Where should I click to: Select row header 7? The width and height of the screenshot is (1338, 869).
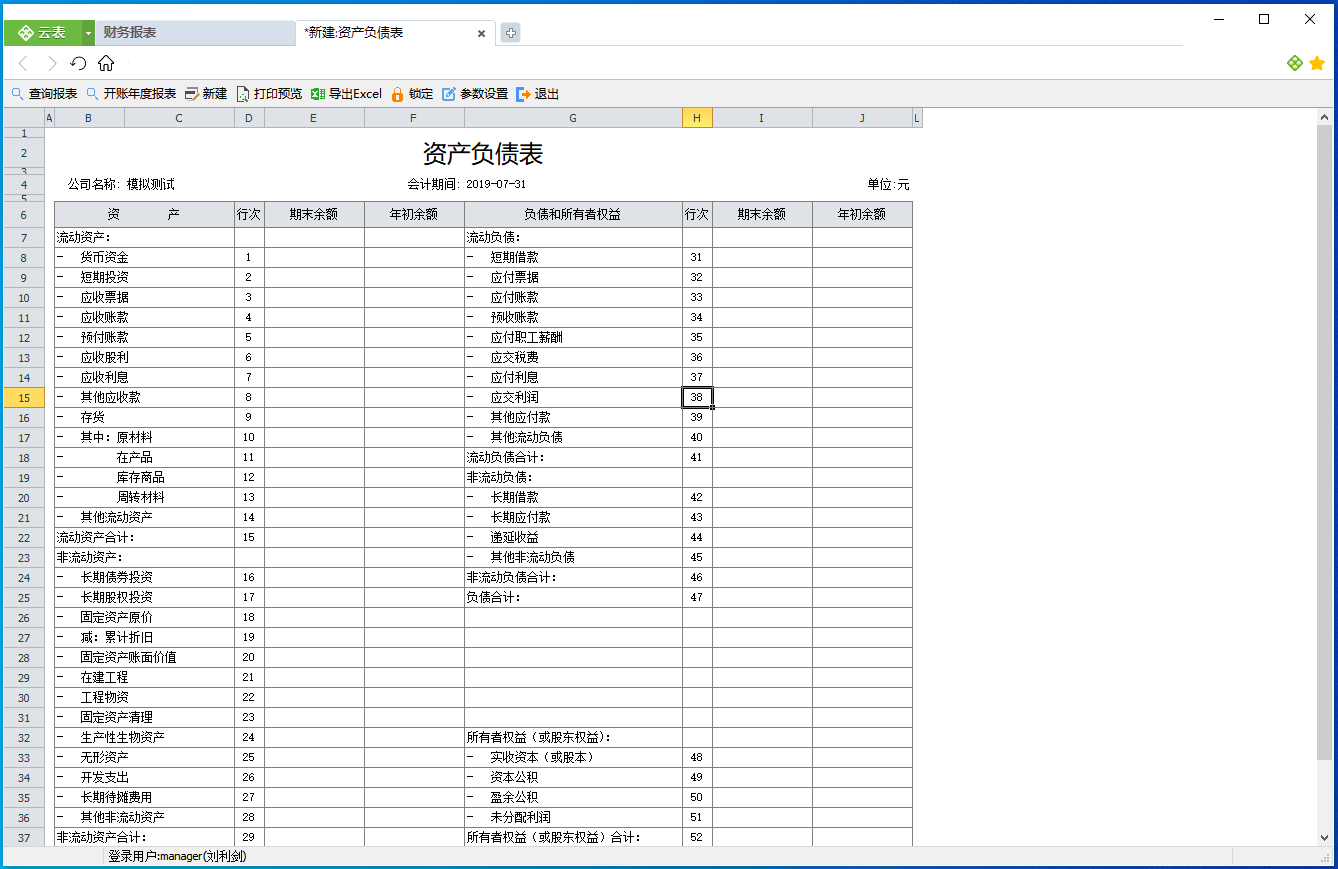click(24, 238)
